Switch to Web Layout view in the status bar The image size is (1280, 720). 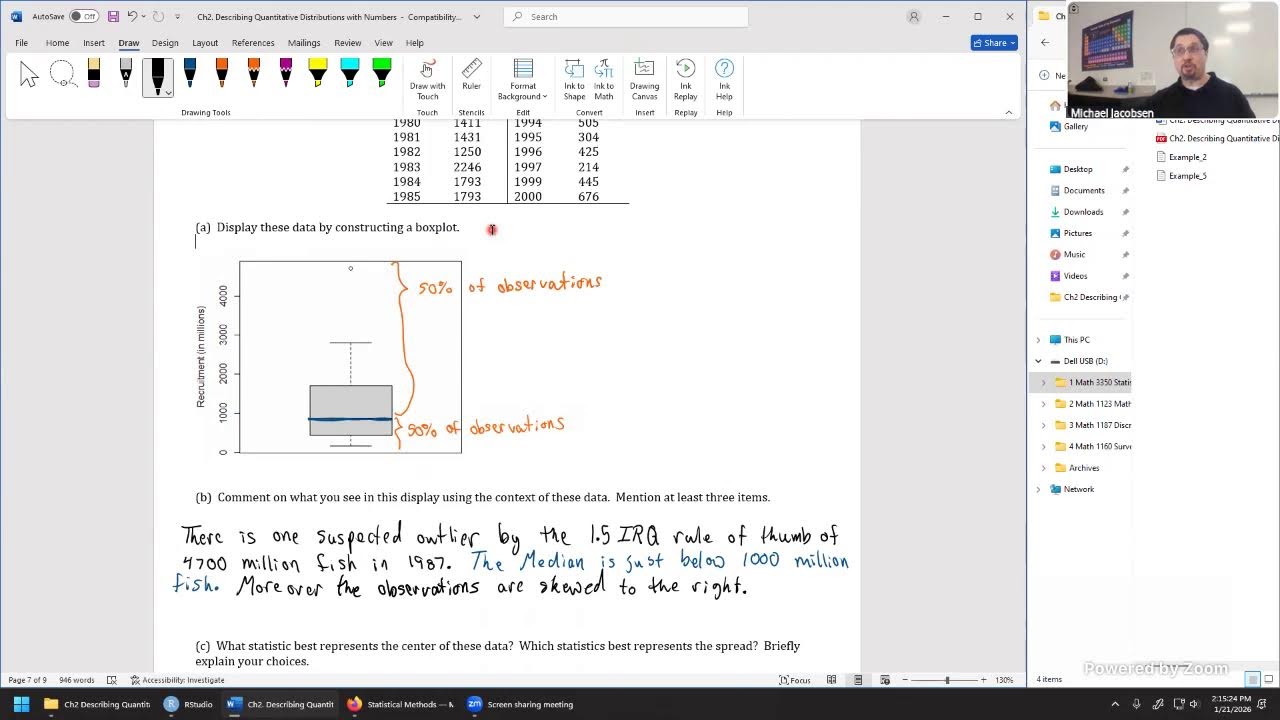point(884,680)
